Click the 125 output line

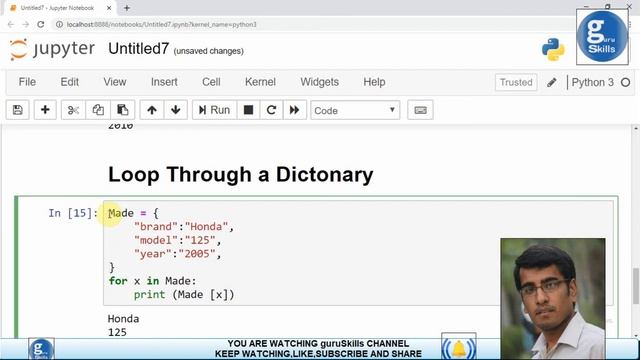tap(117, 332)
